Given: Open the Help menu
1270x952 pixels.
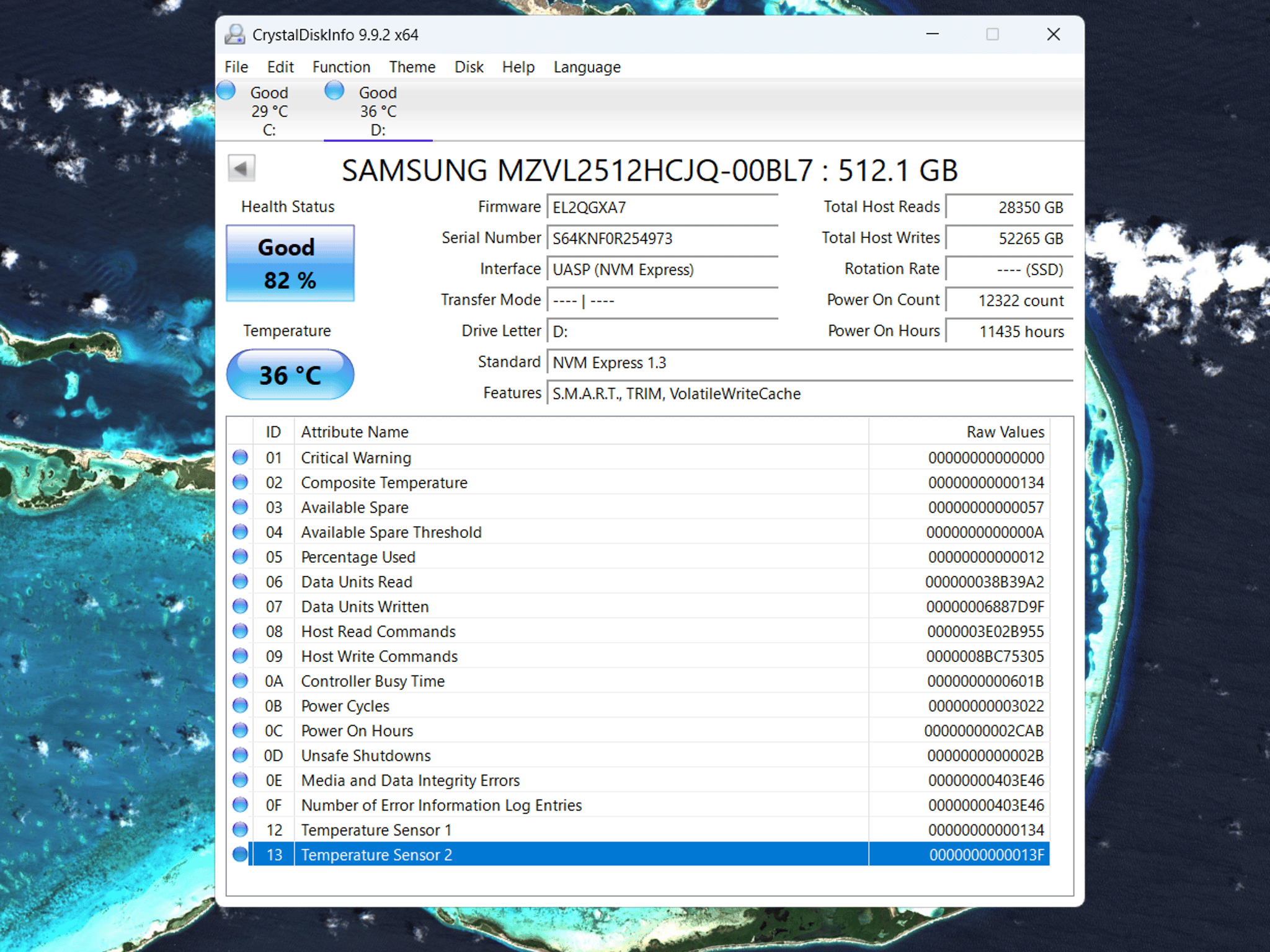Looking at the screenshot, I should click(518, 67).
